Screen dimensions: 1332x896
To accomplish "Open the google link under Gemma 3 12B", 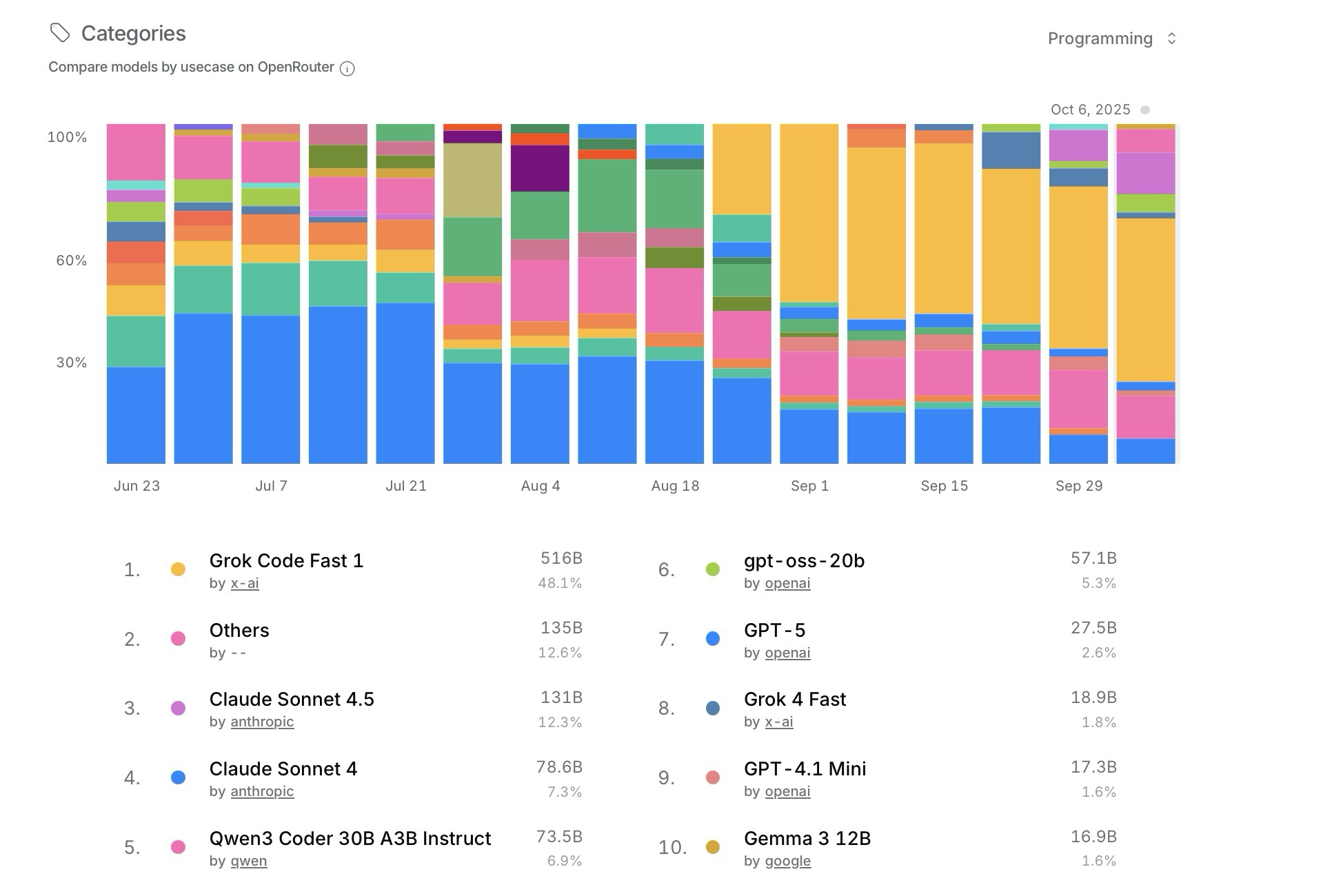I will (787, 862).
